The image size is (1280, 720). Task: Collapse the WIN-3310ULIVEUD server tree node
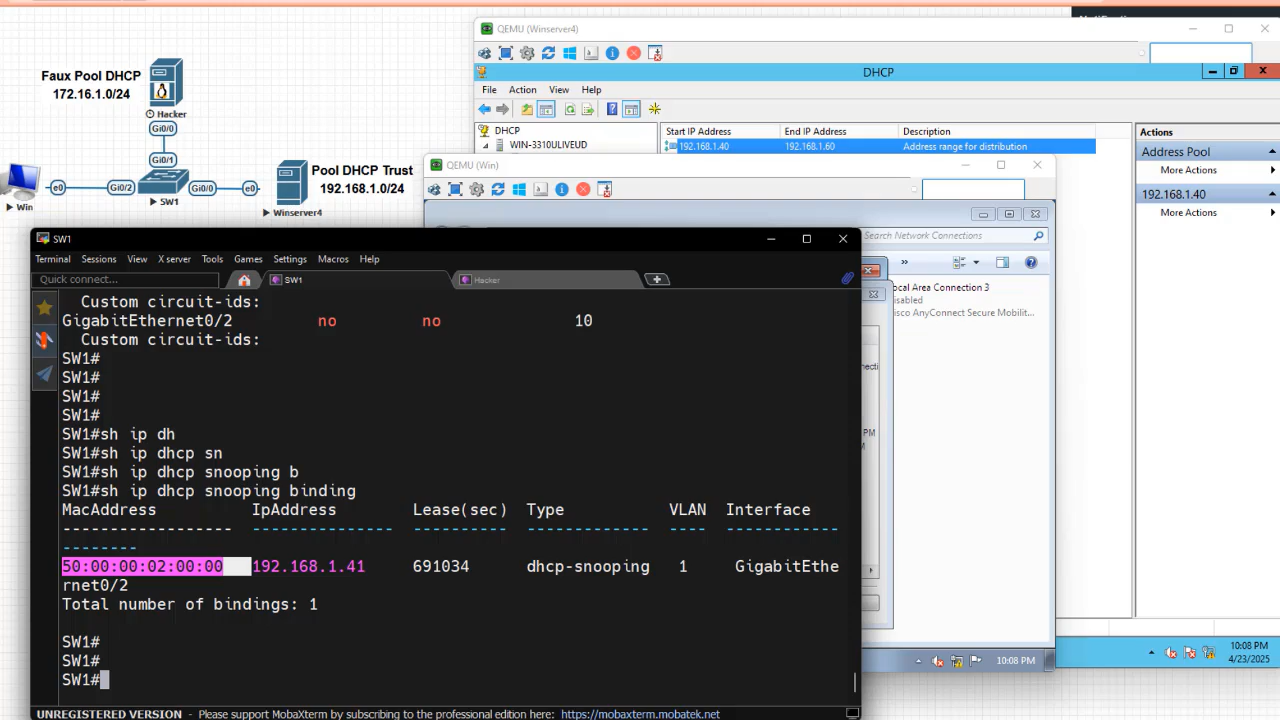[x=486, y=145]
